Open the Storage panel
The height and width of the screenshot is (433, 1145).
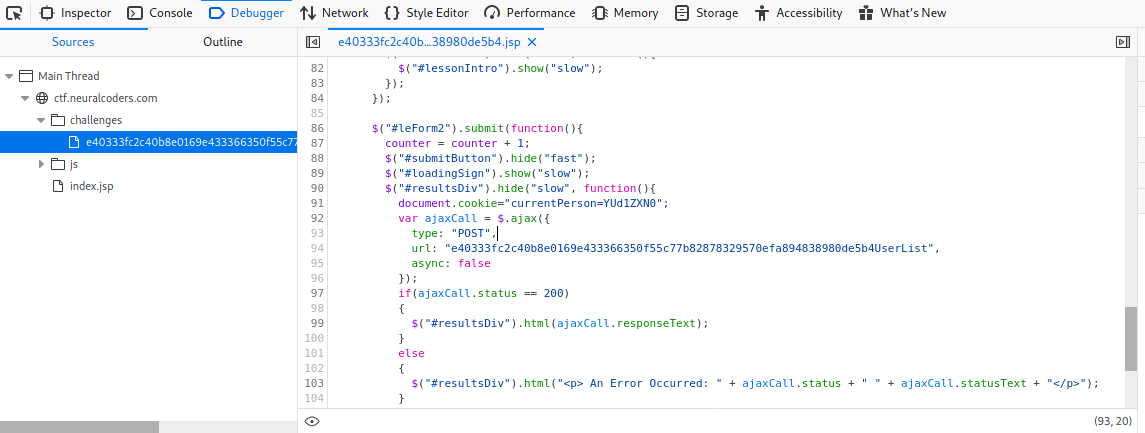click(707, 13)
